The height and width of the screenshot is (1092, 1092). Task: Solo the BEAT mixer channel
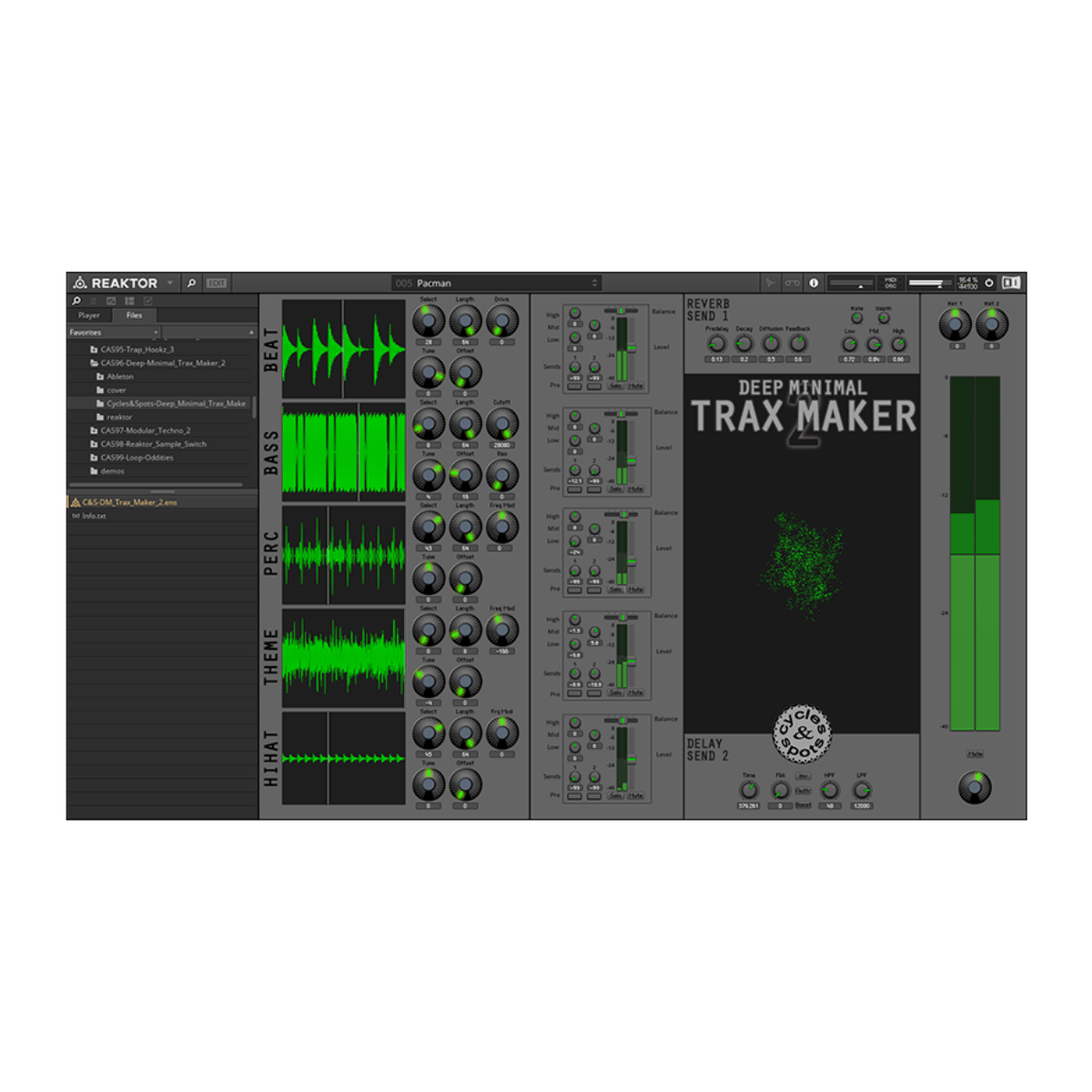pyautogui.click(x=616, y=386)
